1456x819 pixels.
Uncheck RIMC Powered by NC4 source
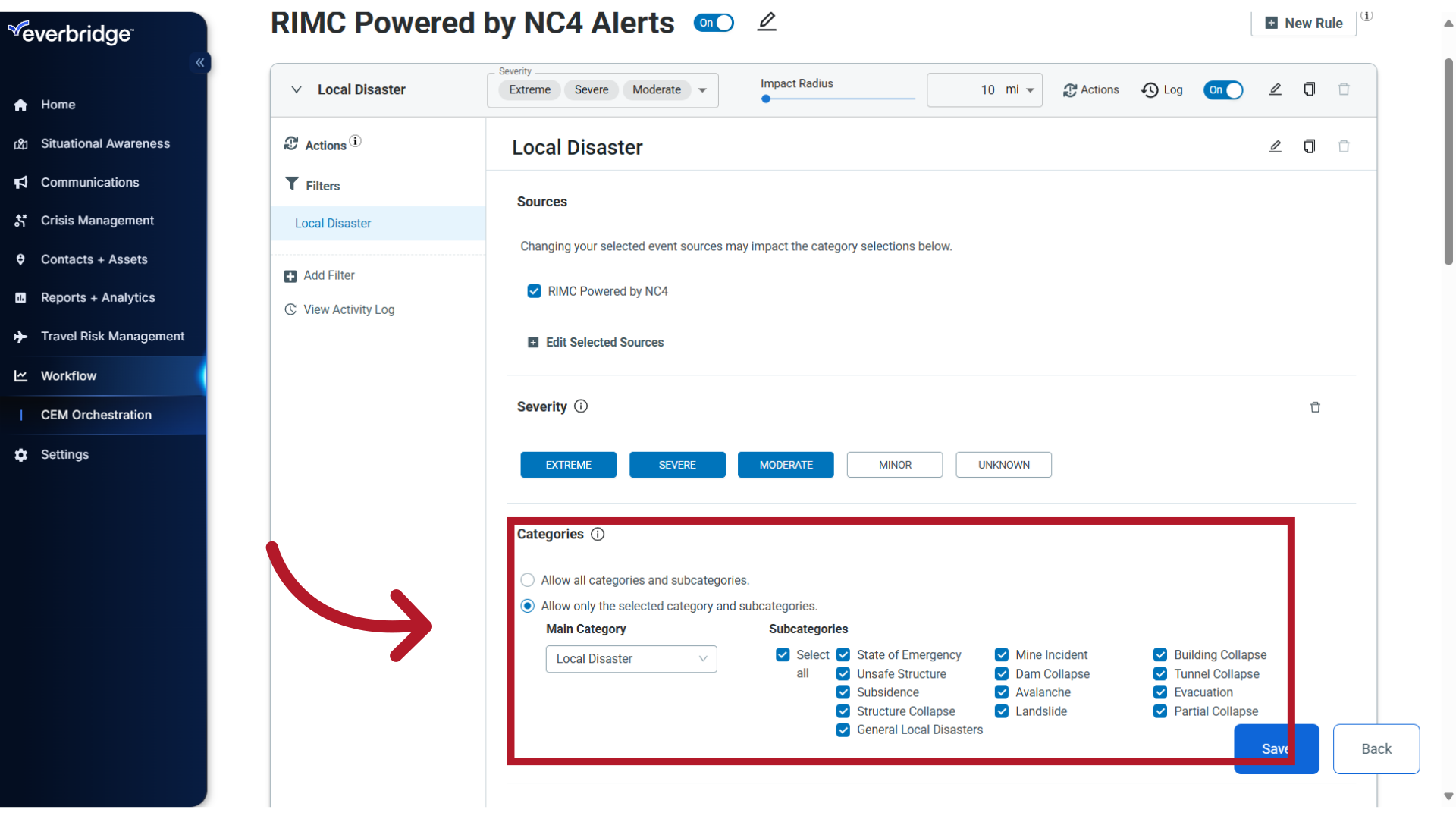(535, 291)
